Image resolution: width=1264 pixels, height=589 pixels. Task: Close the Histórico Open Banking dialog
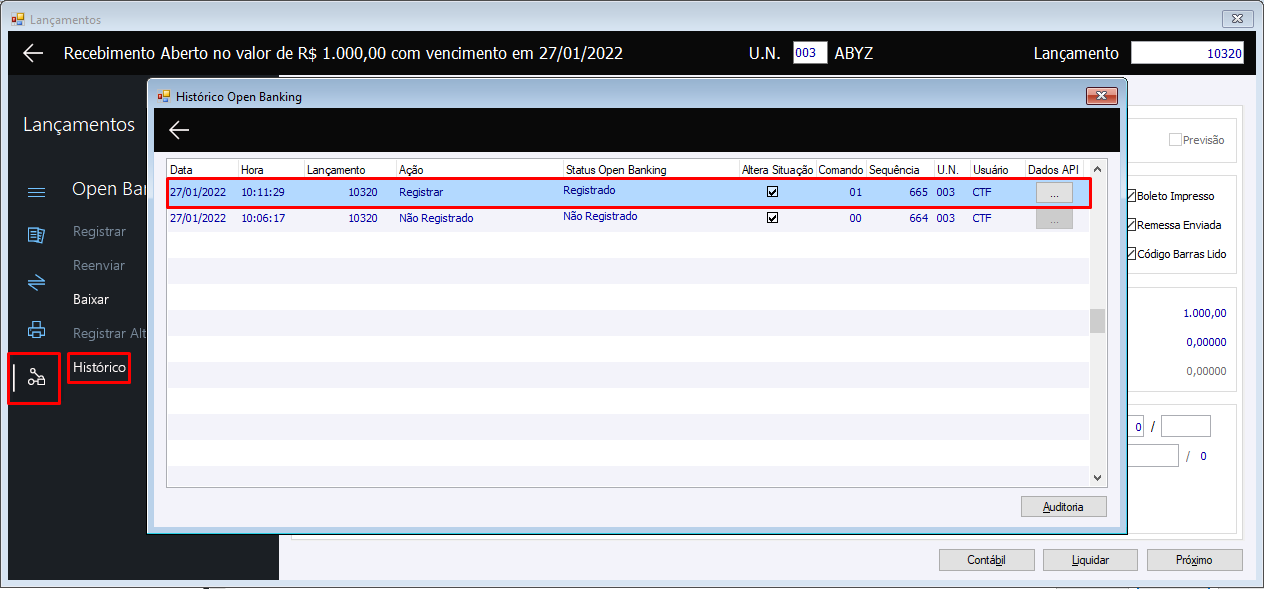pyautogui.click(x=1102, y=96)
